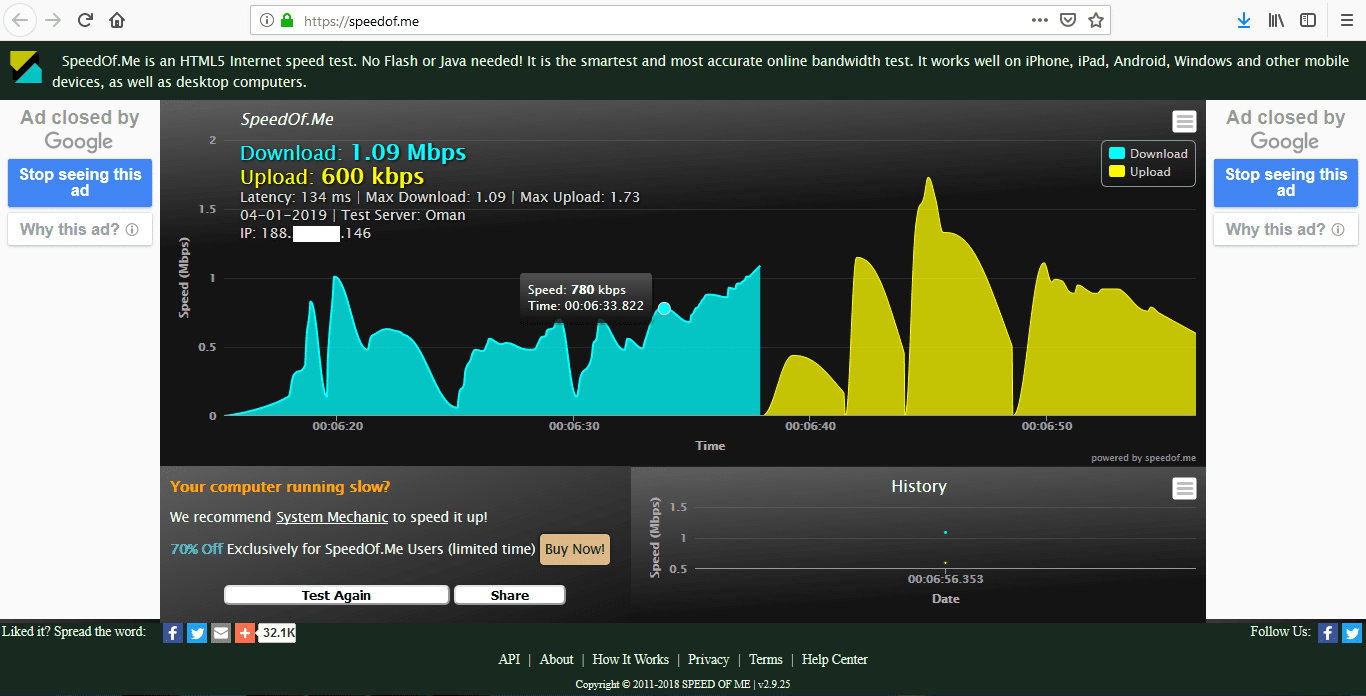Open the Terms footer link

(765, 659)
